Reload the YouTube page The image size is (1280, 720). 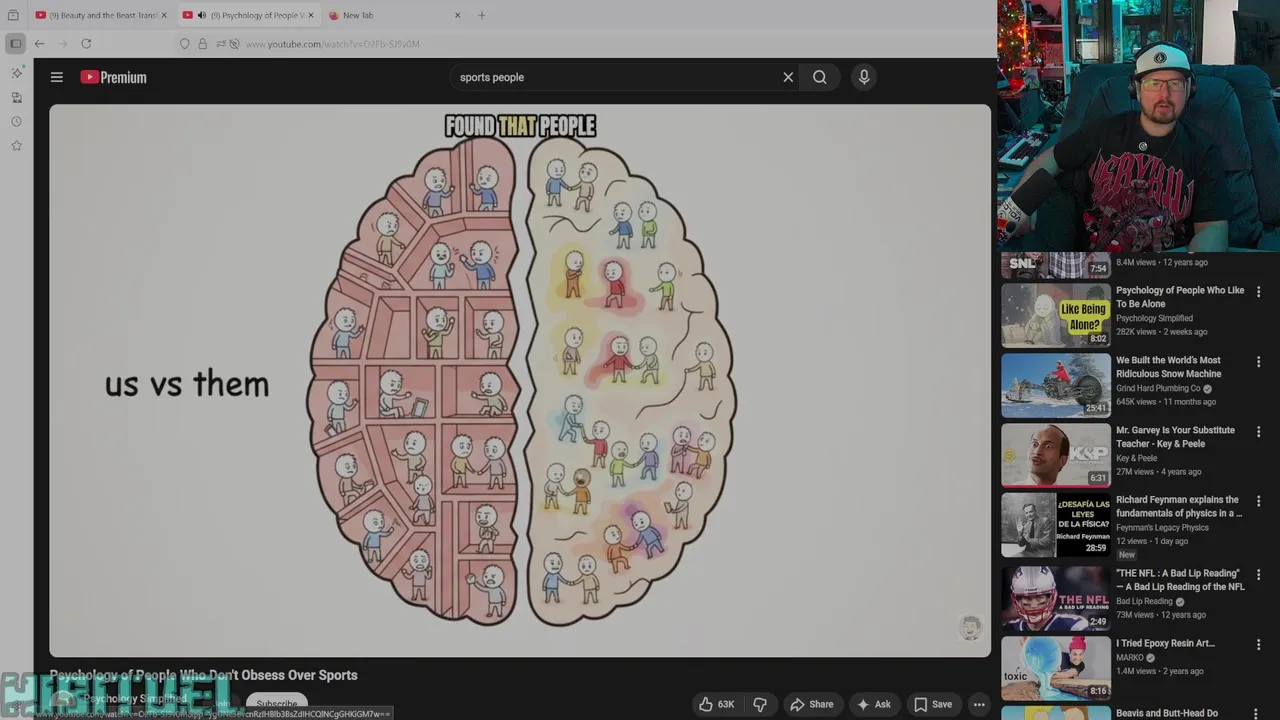tap(86, 44)
